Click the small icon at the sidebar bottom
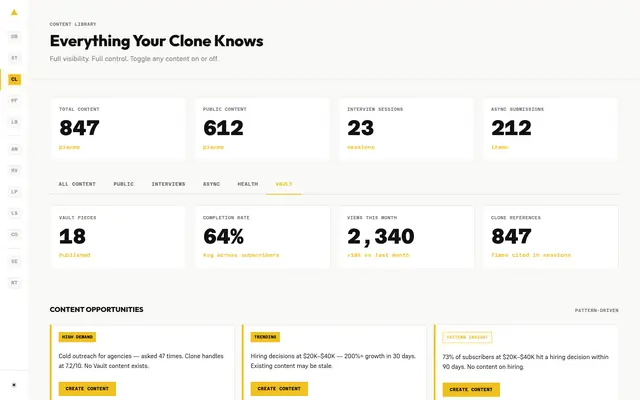Viewport: 640px width, 400px height. pyautogui.click(x=14, y=384)
